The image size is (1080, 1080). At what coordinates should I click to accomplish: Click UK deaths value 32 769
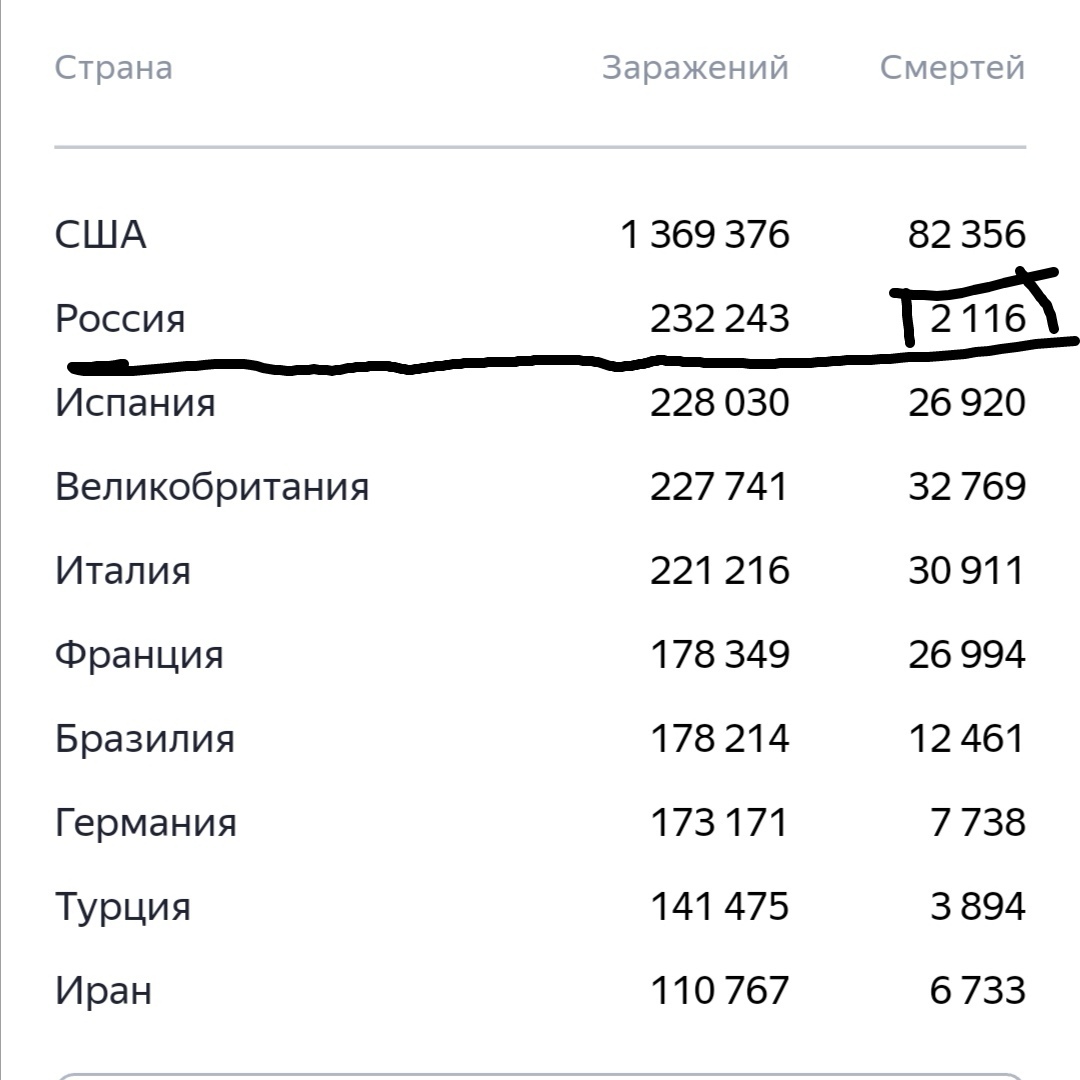click(967, 486)
